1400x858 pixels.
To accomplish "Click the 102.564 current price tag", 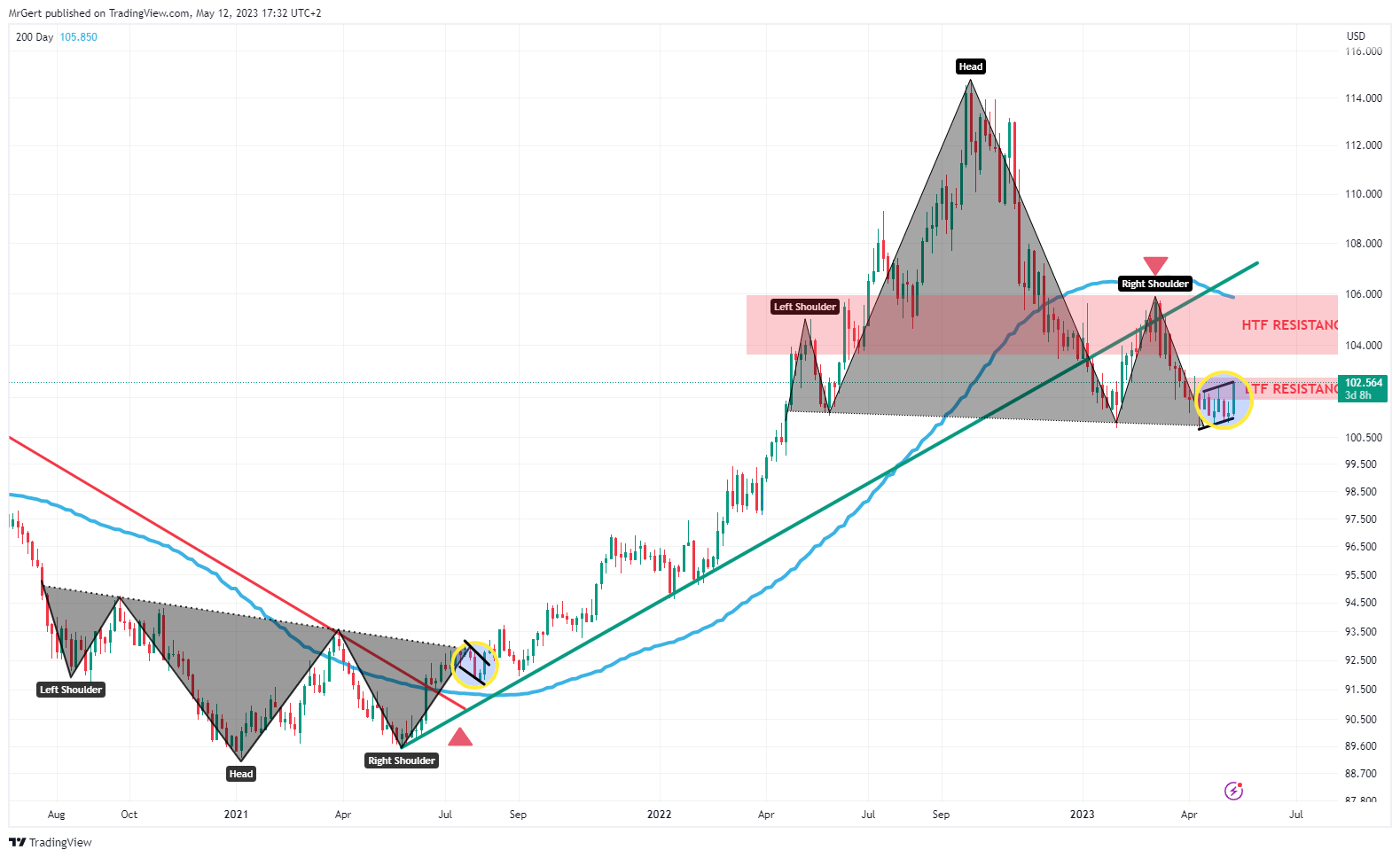I will [1364, 388].
